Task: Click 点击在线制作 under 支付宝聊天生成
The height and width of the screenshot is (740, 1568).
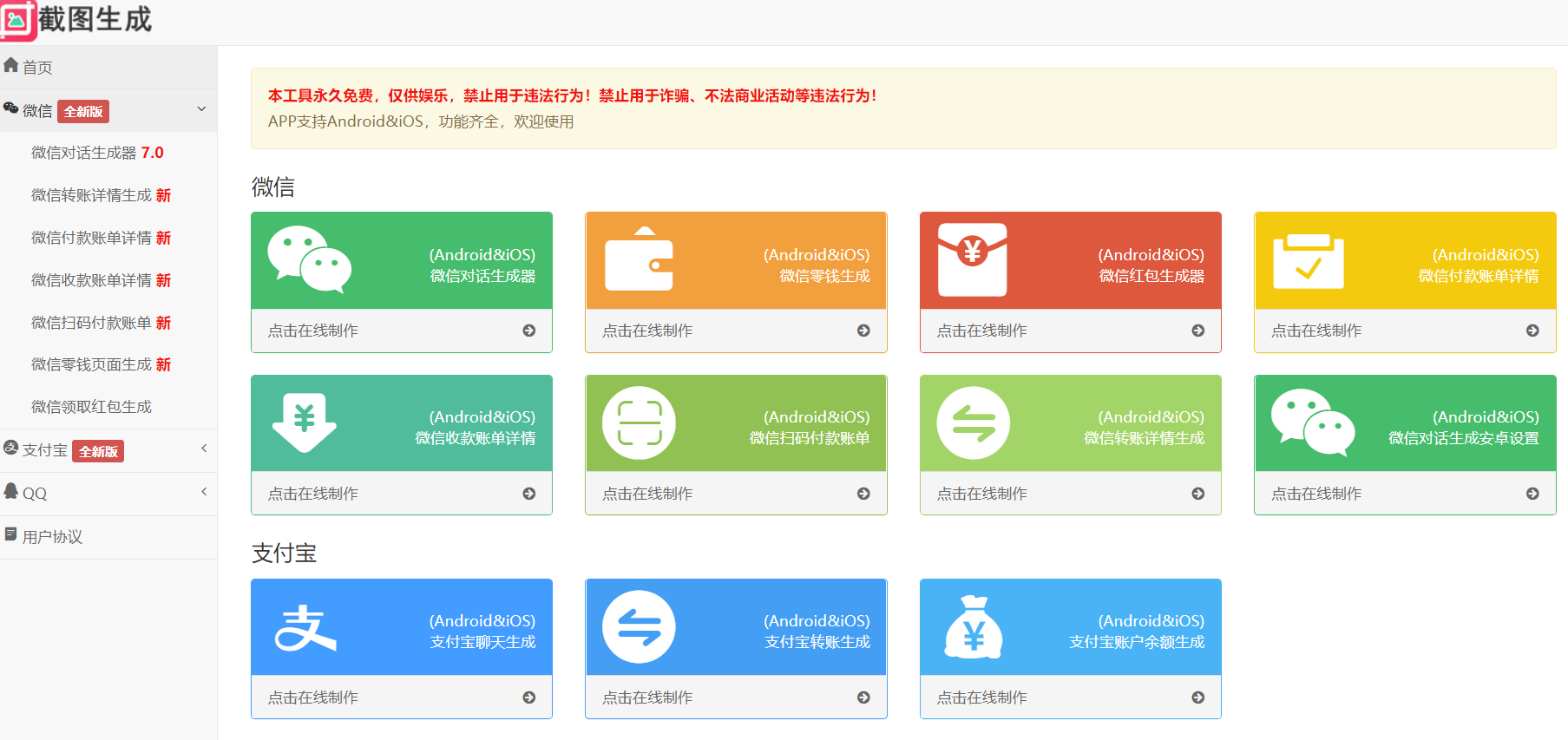Action: pos(313,697)
